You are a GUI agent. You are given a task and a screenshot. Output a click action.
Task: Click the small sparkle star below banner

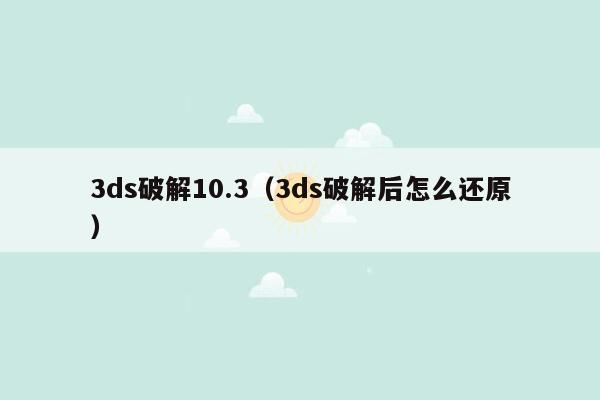[x=368, y=271]
